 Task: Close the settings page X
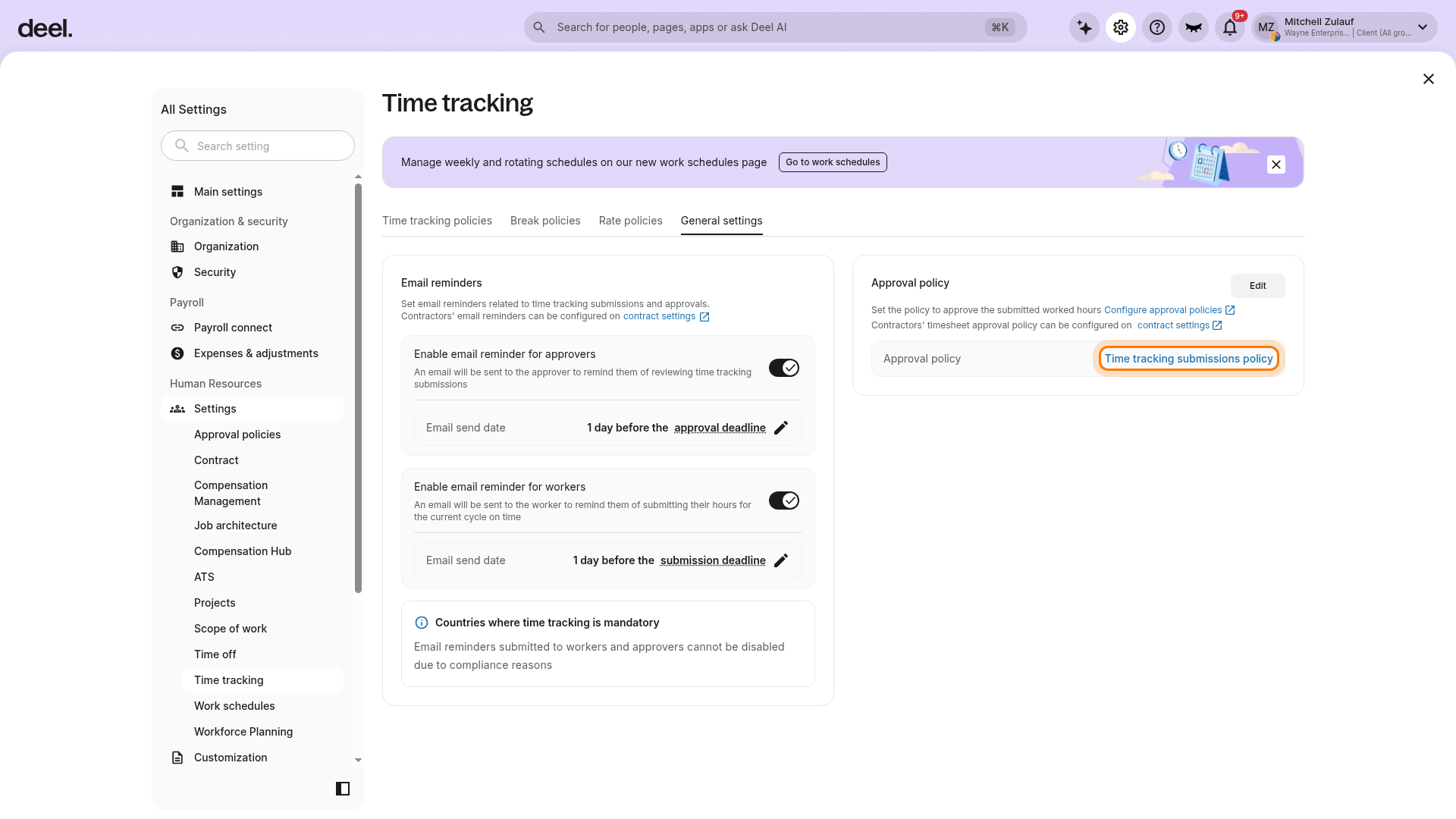pyautogui.click(x=1429, y=79)
